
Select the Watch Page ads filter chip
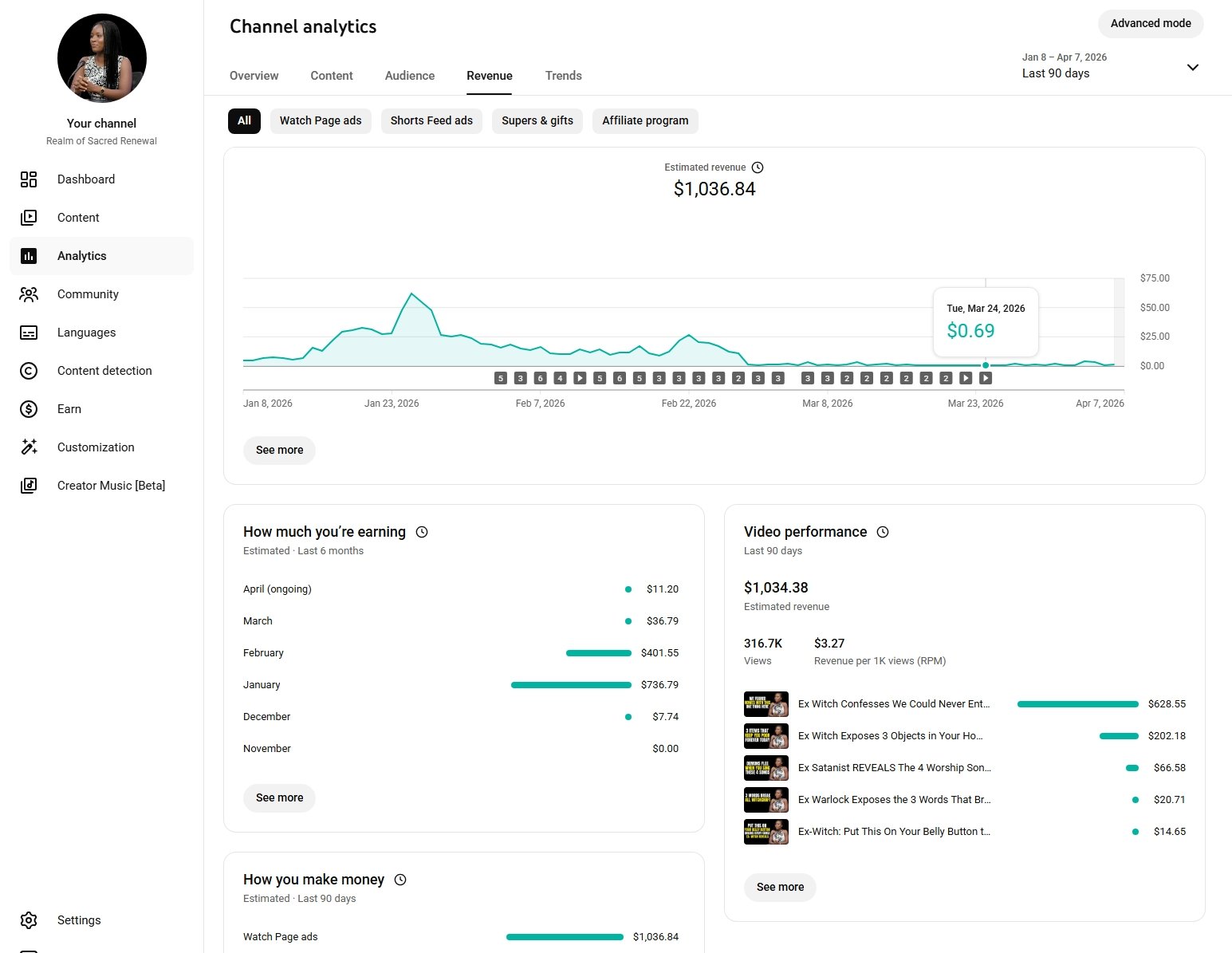(x=321, y=121)
